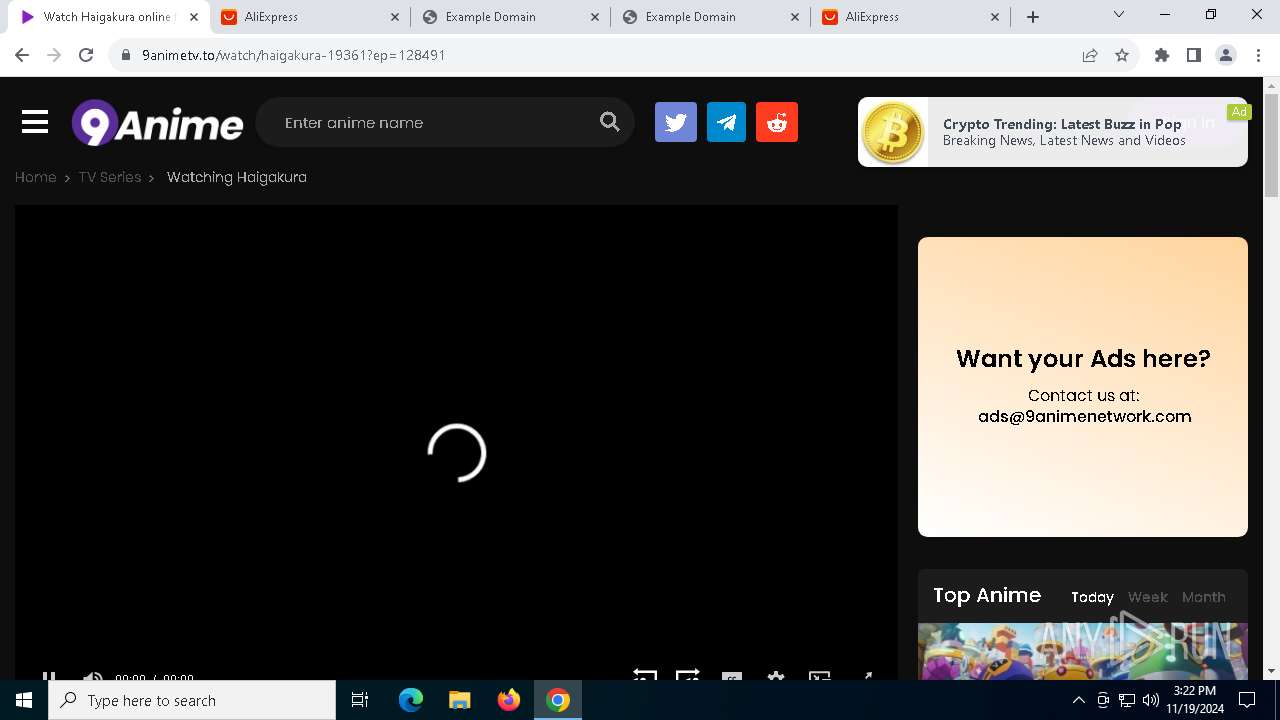Launch Microsoft Edge from taskbar
Image resolution: width=1280 pixels, height=720 pixels.
(x=411, y=700)
